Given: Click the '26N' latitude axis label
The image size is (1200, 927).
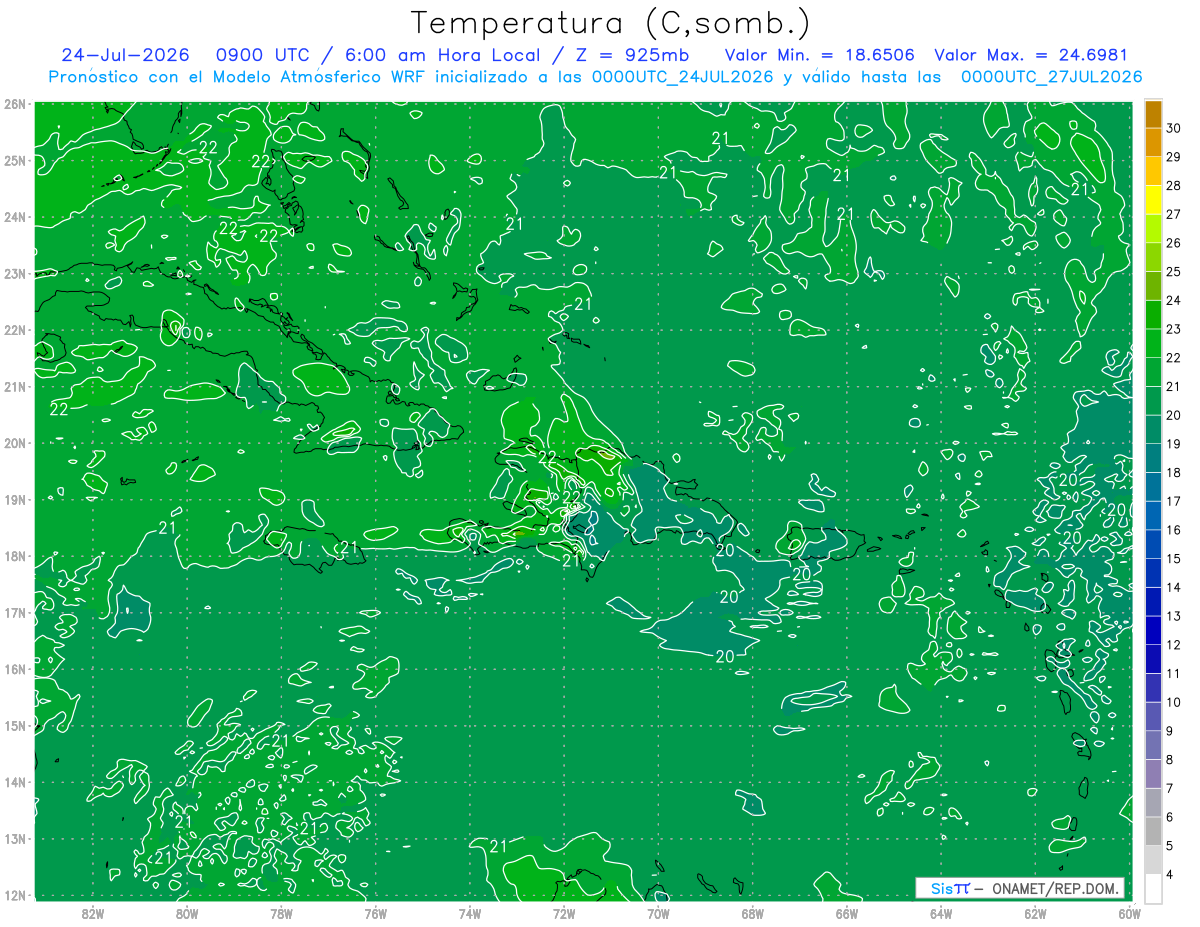Looking at the screenshot, I should pos(14,104).
